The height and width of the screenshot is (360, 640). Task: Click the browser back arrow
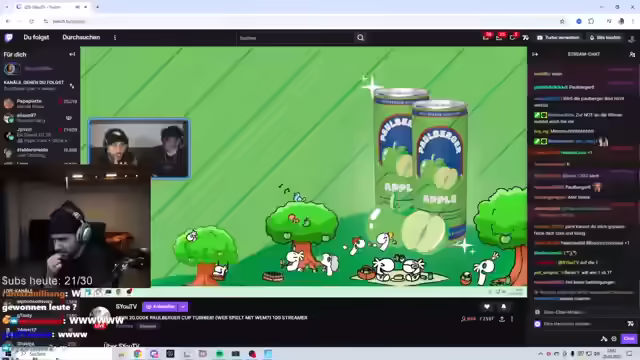8,21
